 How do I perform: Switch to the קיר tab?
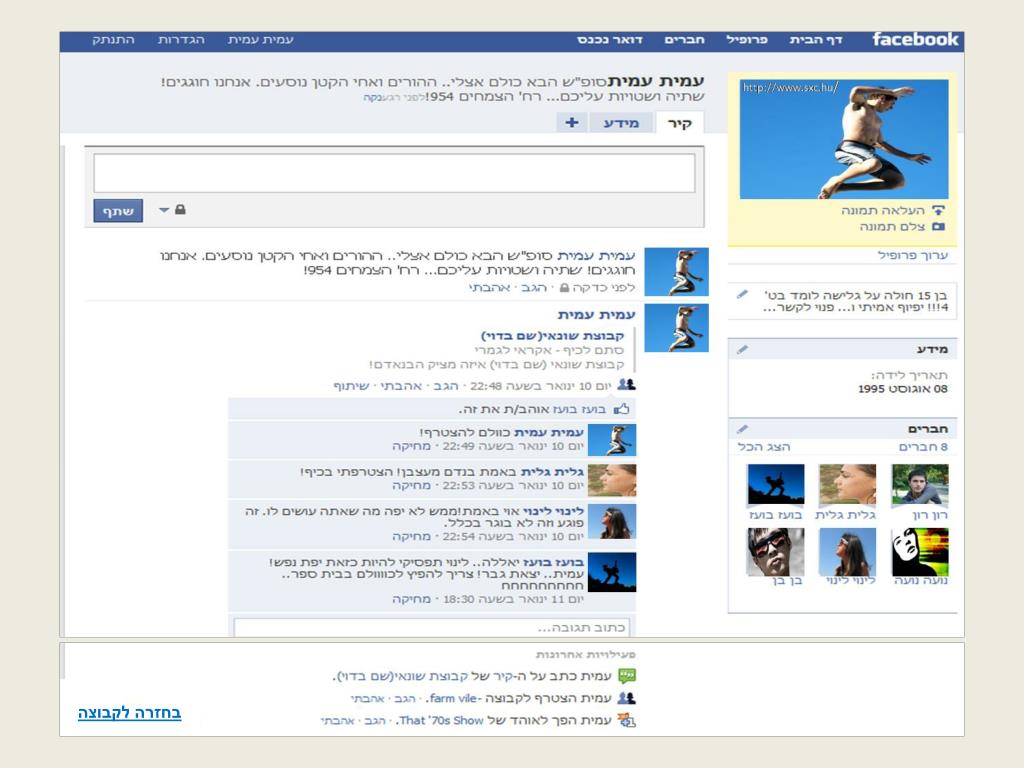(680, 123)
